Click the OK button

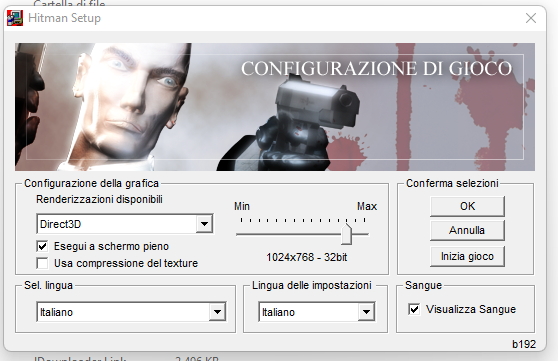(x=467, y=206)
